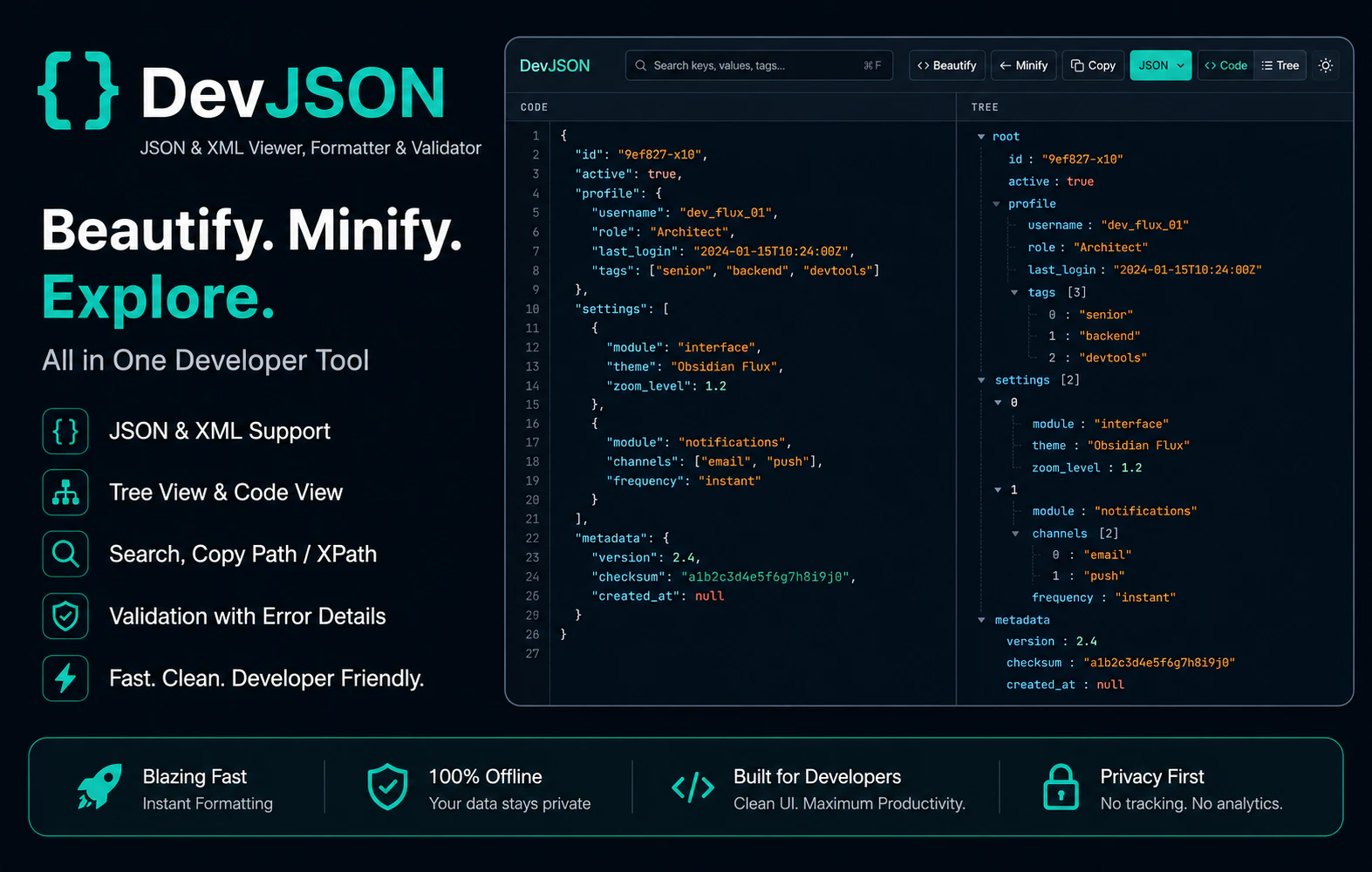Image resolution: width=1372 pixels, height=872 pixels.
Task: Collapse settings item 1 in the tree
Action: 999,490
